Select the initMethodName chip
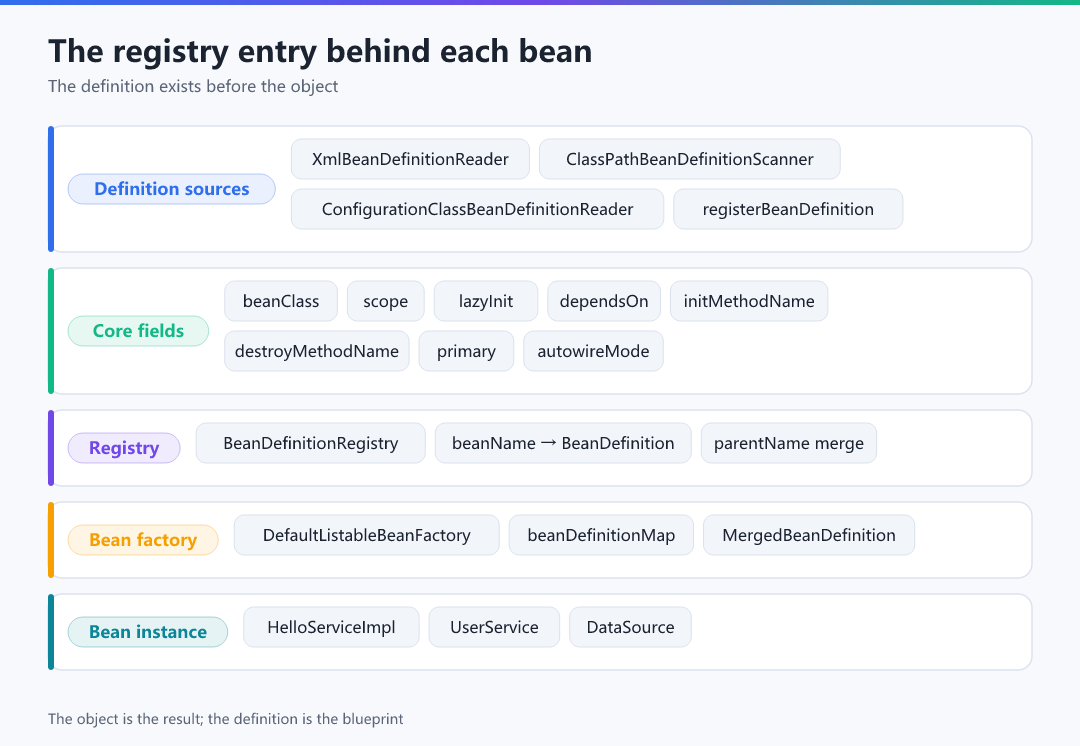1080x746 pixels. click(749, 301)
